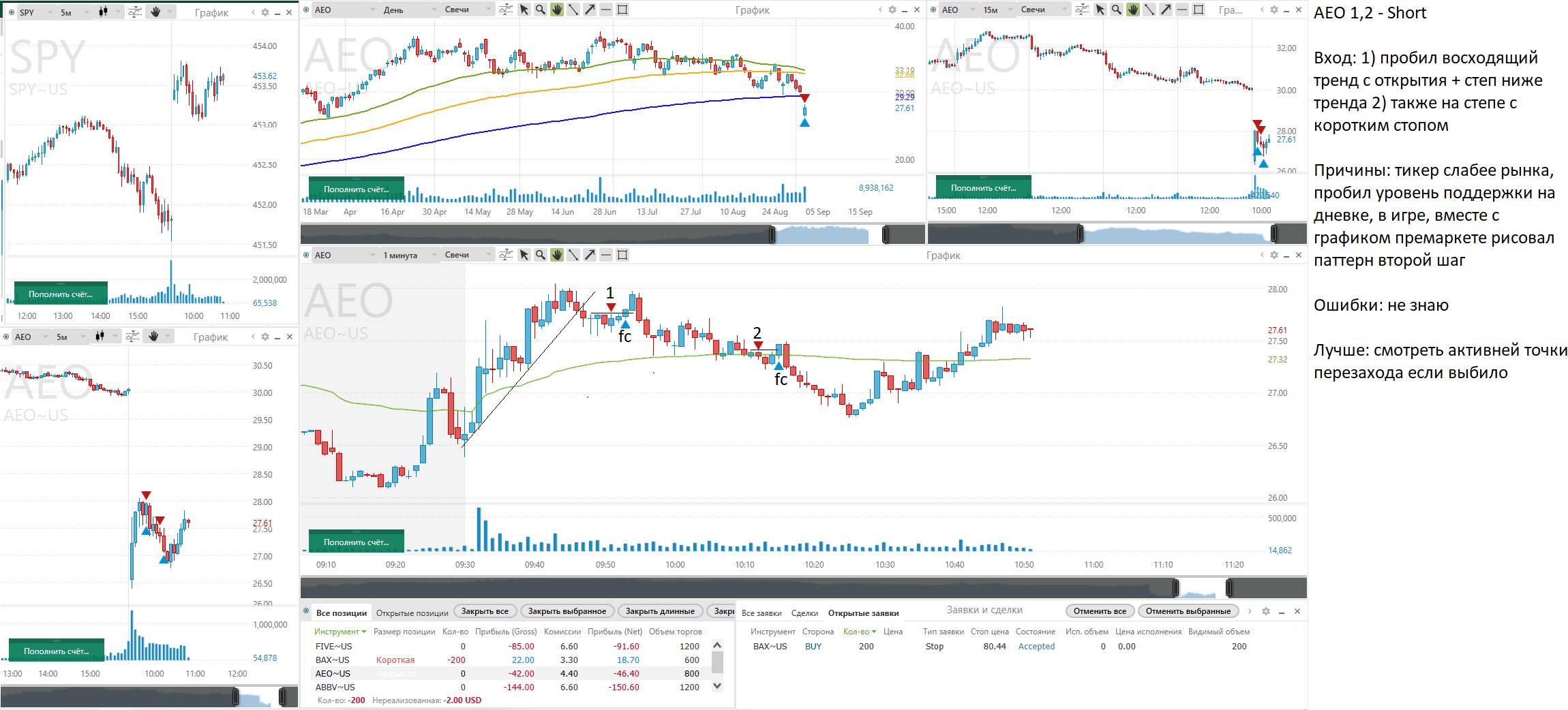The image size is (1568, 710).
Task: Pick the trend line tool in the AEO daily chart
Action: pos(573,10)
